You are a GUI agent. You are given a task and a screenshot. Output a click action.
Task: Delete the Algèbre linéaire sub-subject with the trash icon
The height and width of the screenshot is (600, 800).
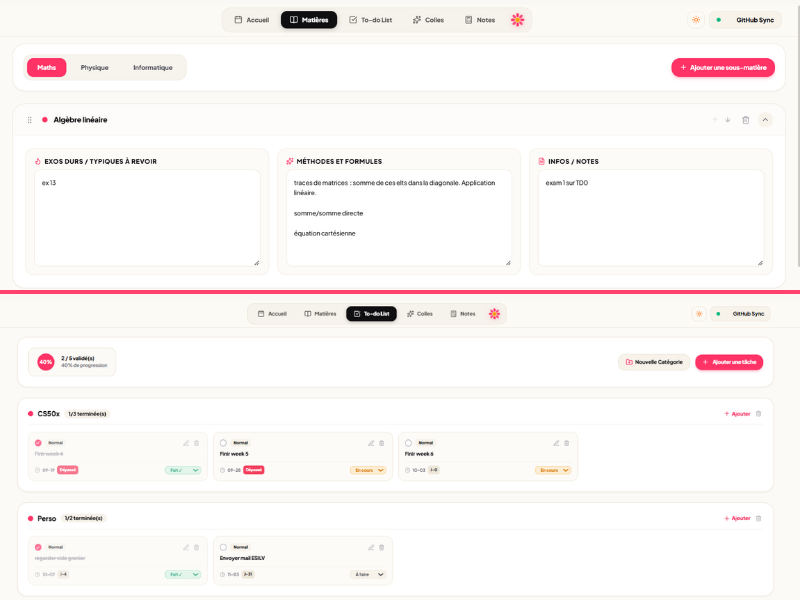pyautogui.click(x=745, y=120)
